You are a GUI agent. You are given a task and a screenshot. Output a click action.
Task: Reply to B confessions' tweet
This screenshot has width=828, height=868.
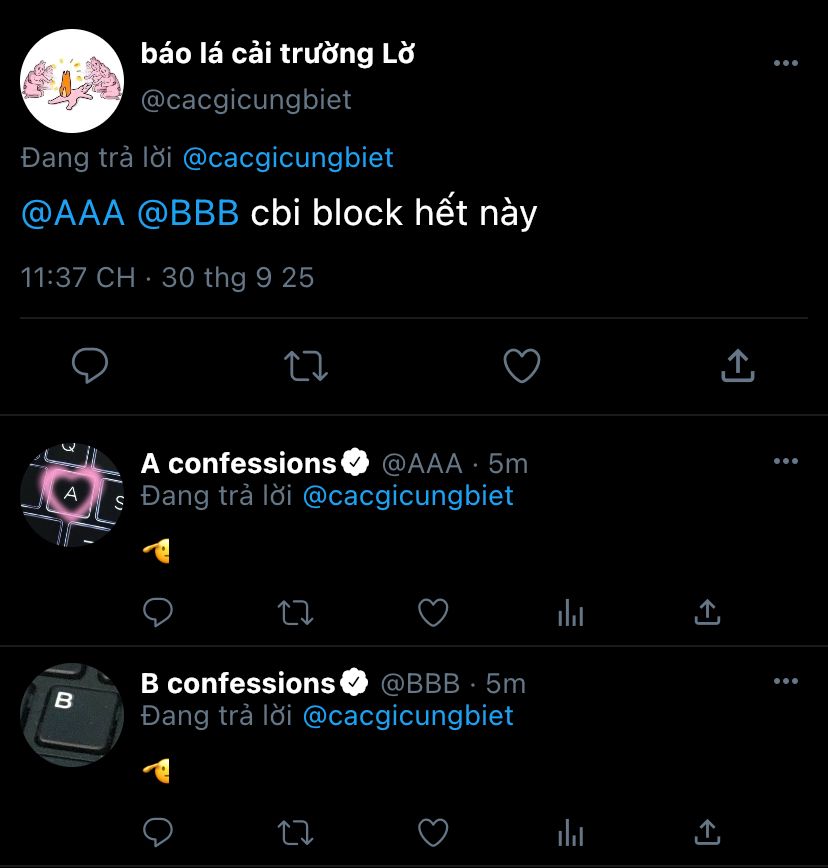(x=158, y=832)
